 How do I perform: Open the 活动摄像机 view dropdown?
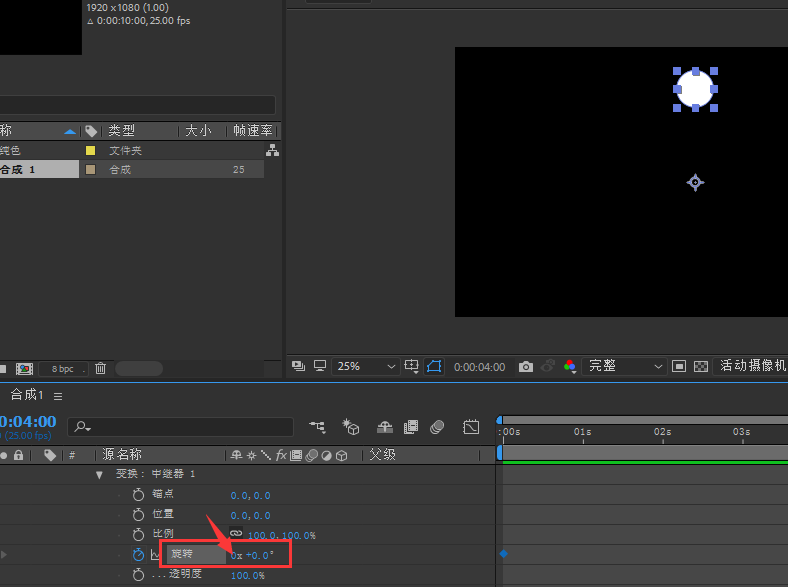(x=752, y=366)
